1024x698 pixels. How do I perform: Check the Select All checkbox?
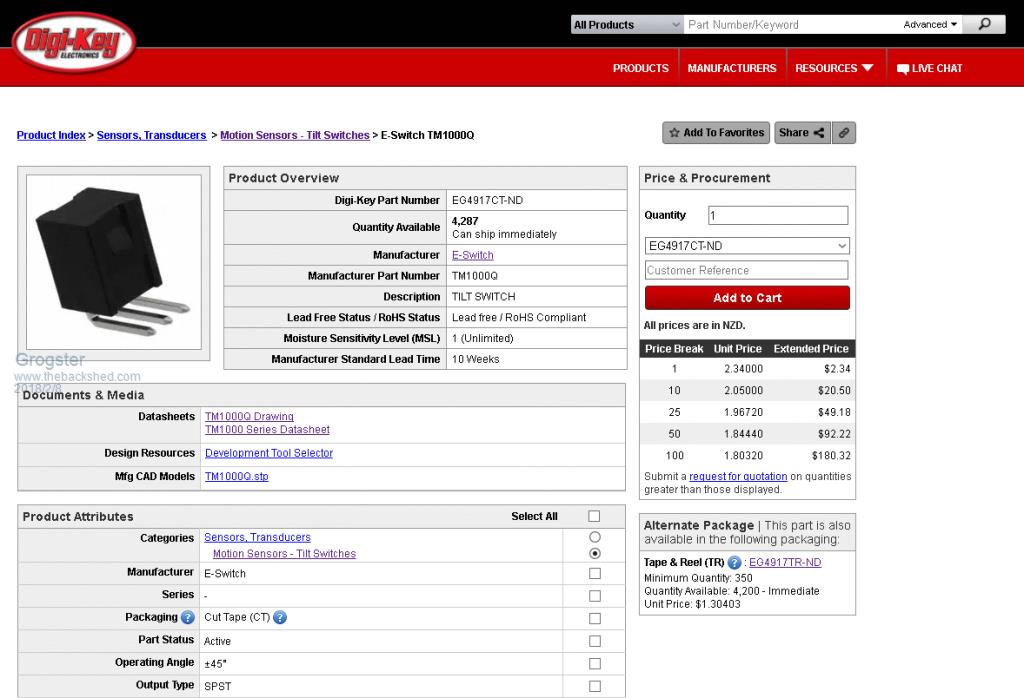[594, 517]
